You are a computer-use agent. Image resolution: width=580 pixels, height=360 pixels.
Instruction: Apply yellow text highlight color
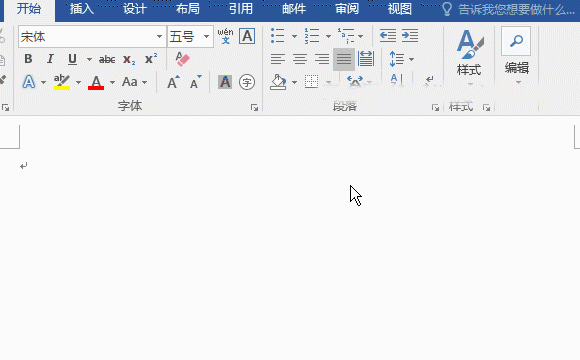pyautogui.click(x=62, y=82)
